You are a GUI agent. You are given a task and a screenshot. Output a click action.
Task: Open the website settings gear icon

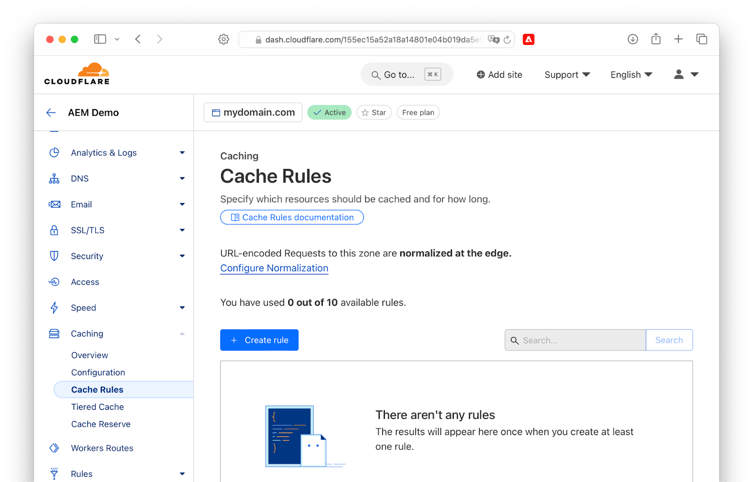(223, 39)
